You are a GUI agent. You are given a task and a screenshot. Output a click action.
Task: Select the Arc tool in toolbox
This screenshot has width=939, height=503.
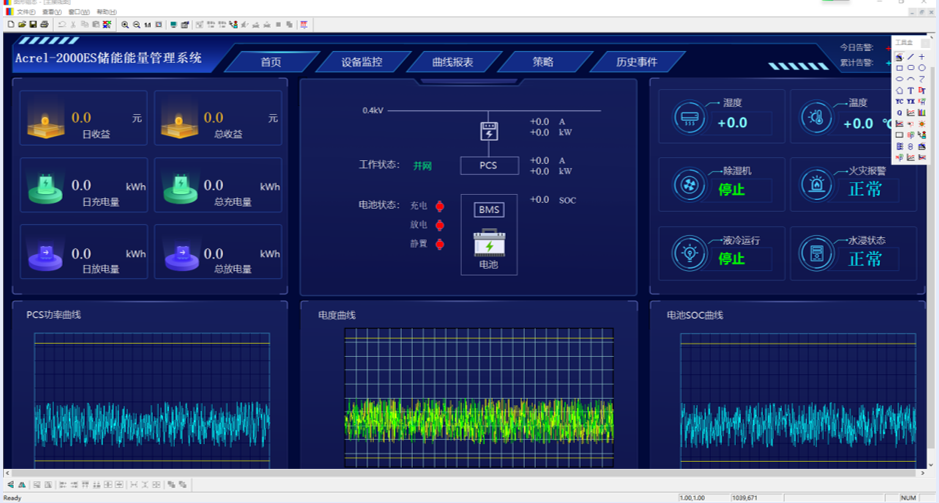[910, 79]
